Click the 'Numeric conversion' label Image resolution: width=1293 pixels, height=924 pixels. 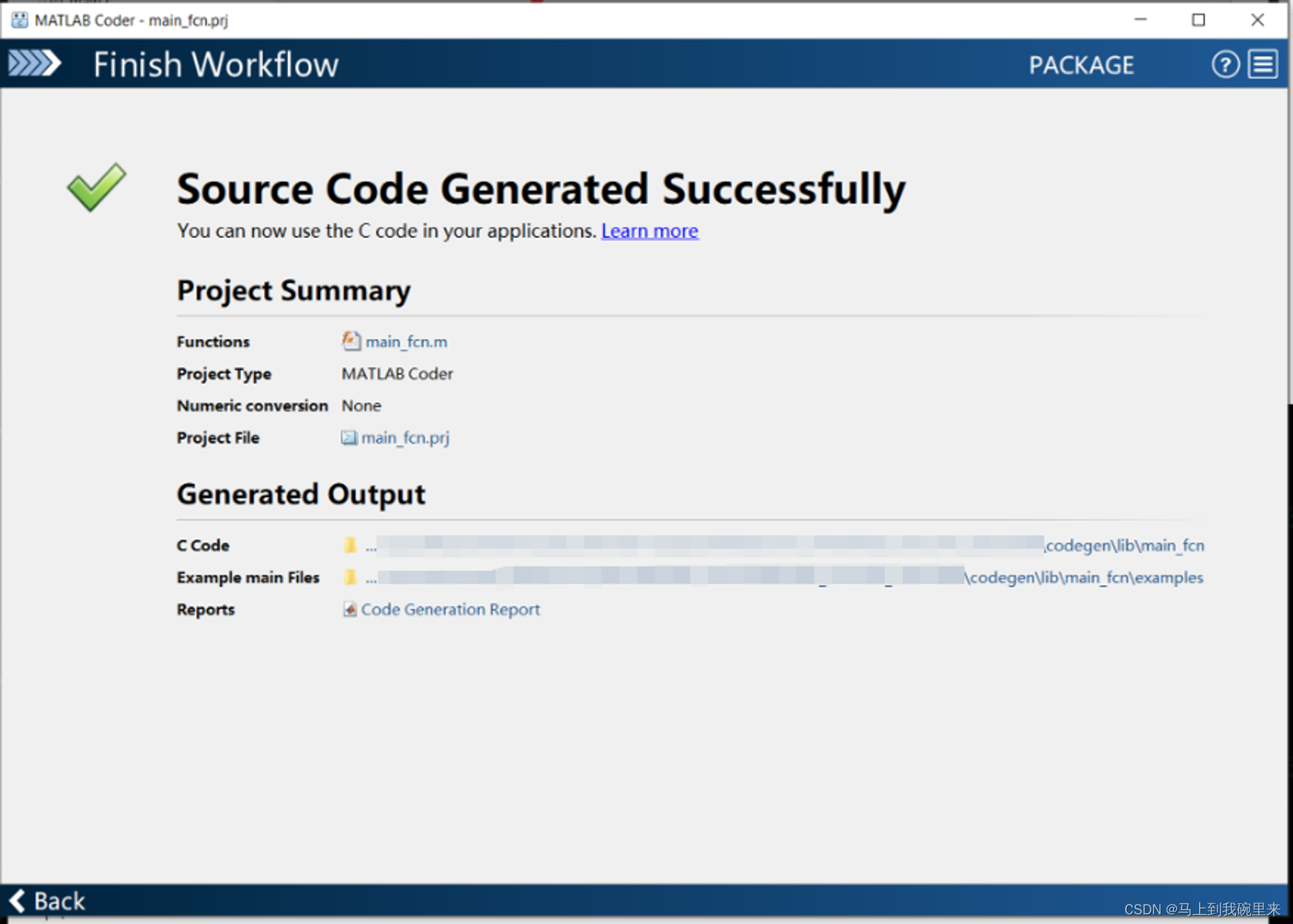[x=252, y=405]
